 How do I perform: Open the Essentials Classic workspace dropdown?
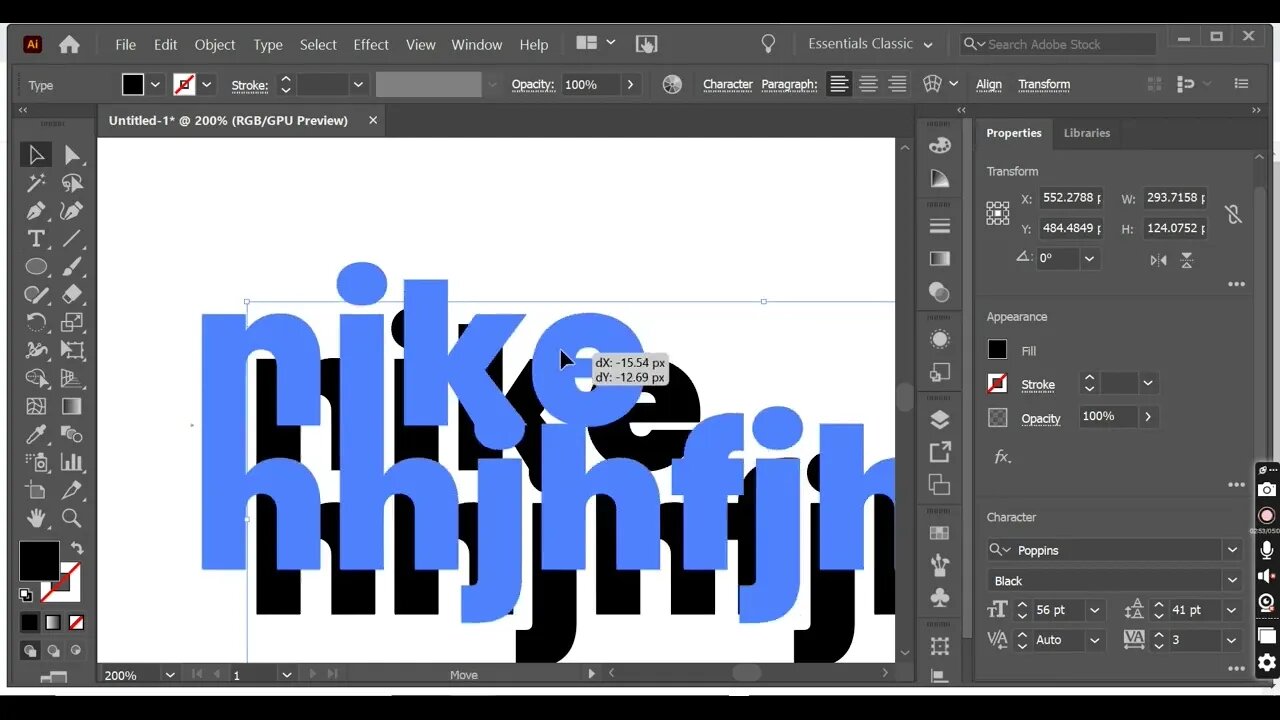[870, 44]
